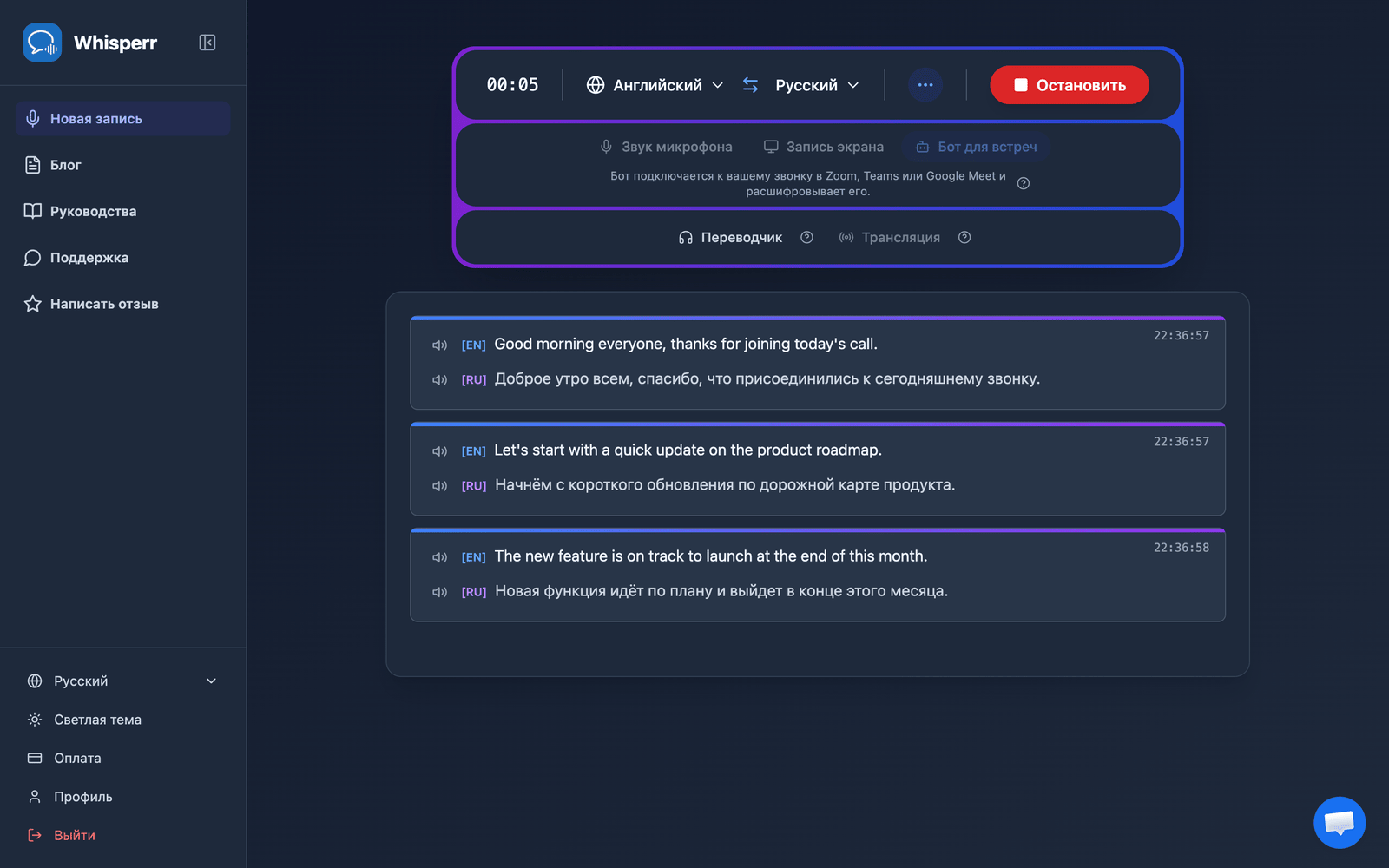Switch to Светлая тема
This screenshot has width=1389, height=868.
point(122,720)
